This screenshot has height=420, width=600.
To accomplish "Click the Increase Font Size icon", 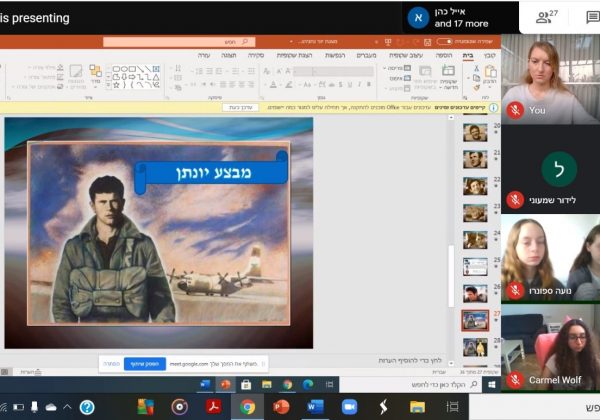I will (288, 71).
